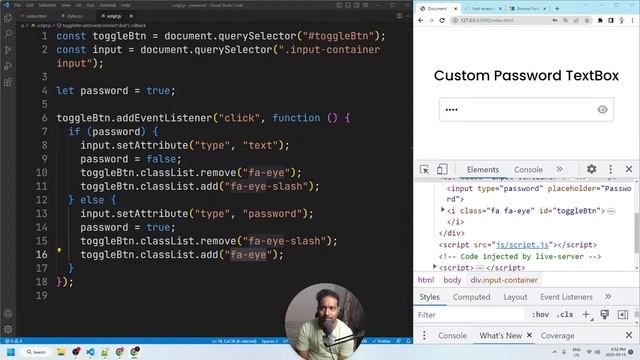Open the Elements tab in DevTools

pos(483,169)
